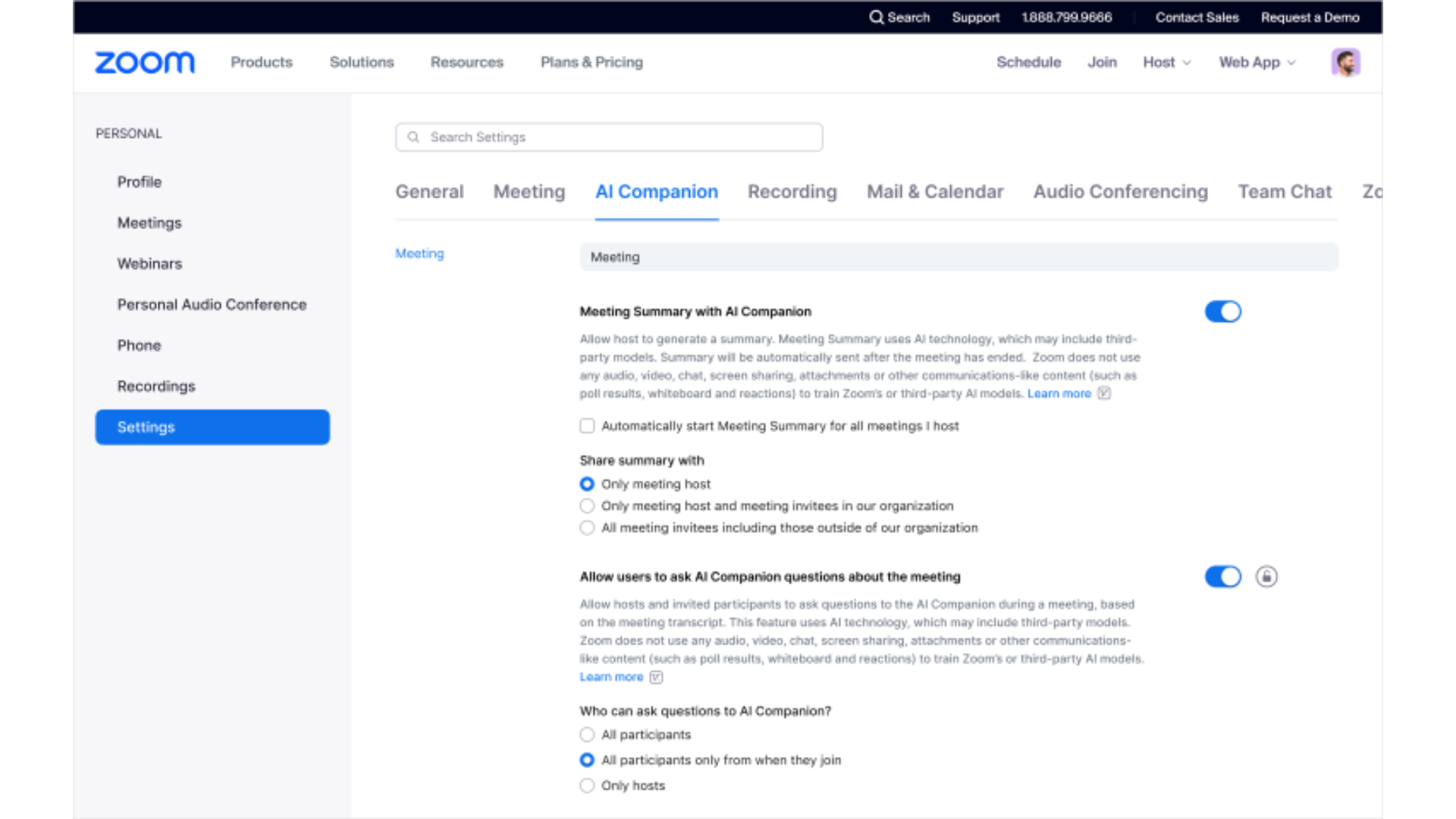Open the user profile avatar
Viewport: 1456px width, 819px height.
pos(1345,62)
